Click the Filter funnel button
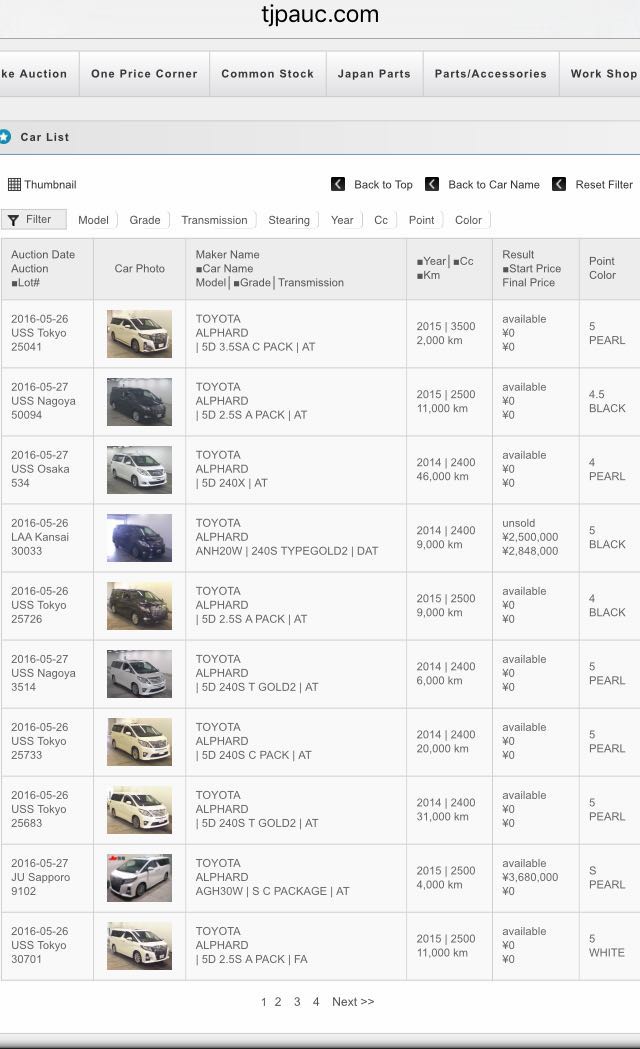The width and height of the screenshot is (640, 1049). (33, 220)
